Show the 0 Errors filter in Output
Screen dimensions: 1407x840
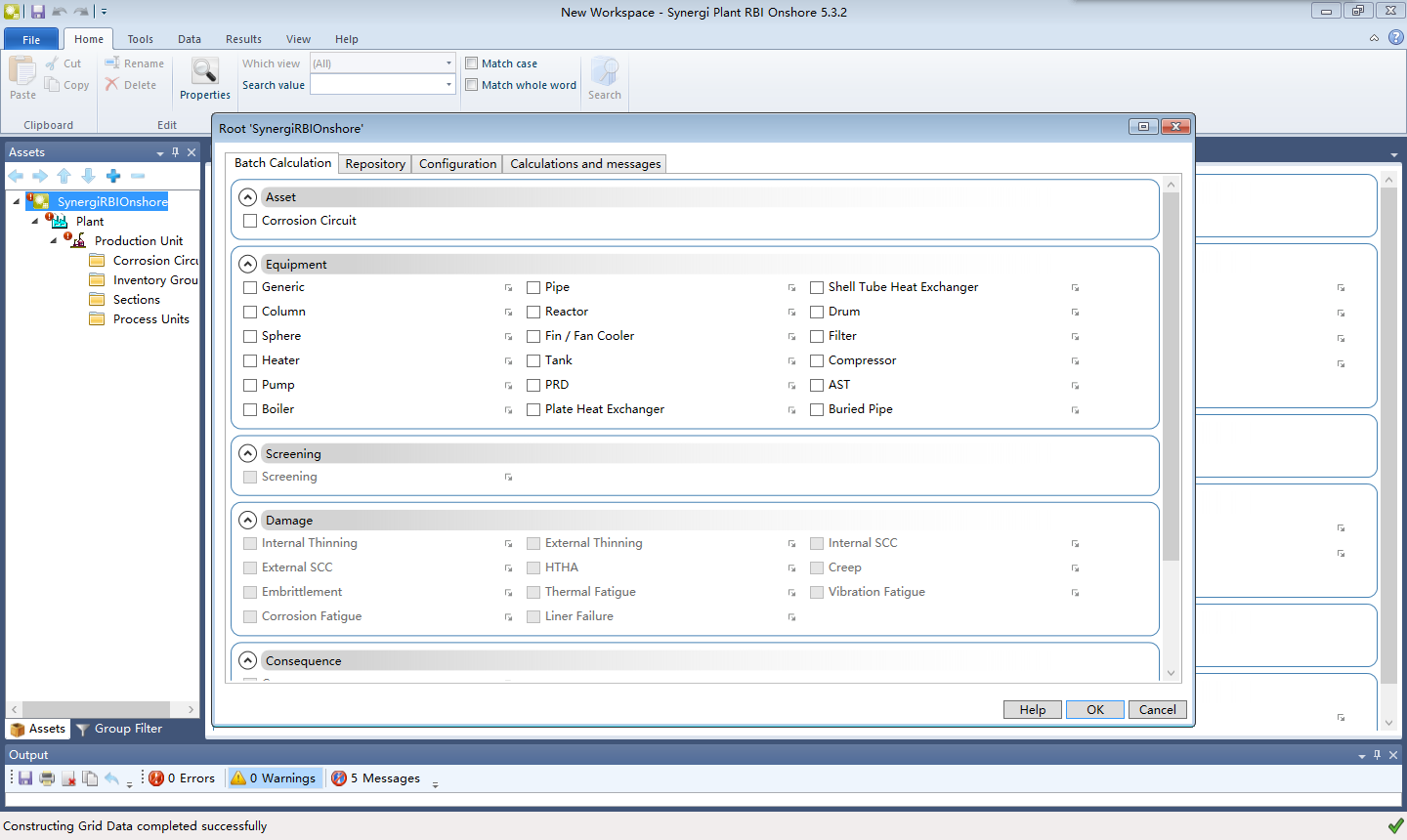coord(182,778)
